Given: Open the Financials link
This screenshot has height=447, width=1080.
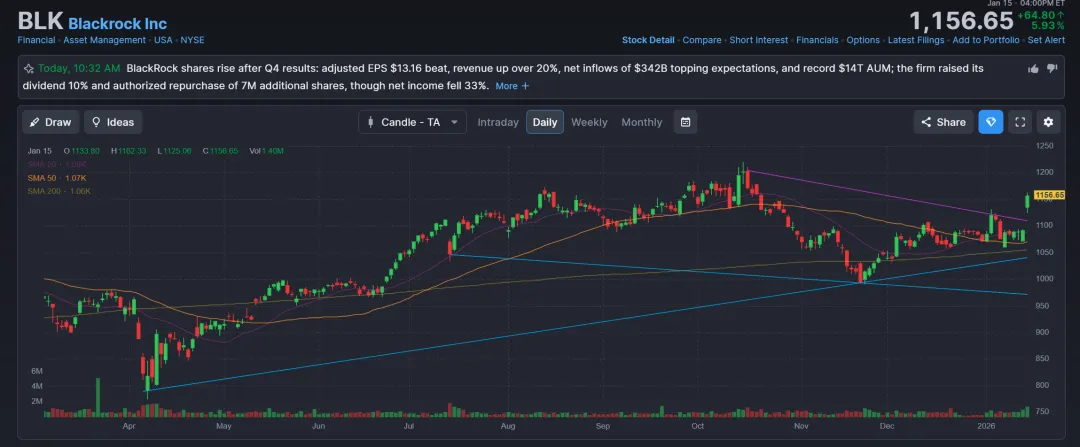Looking at the screenshot, I should (x=817, y=40).
